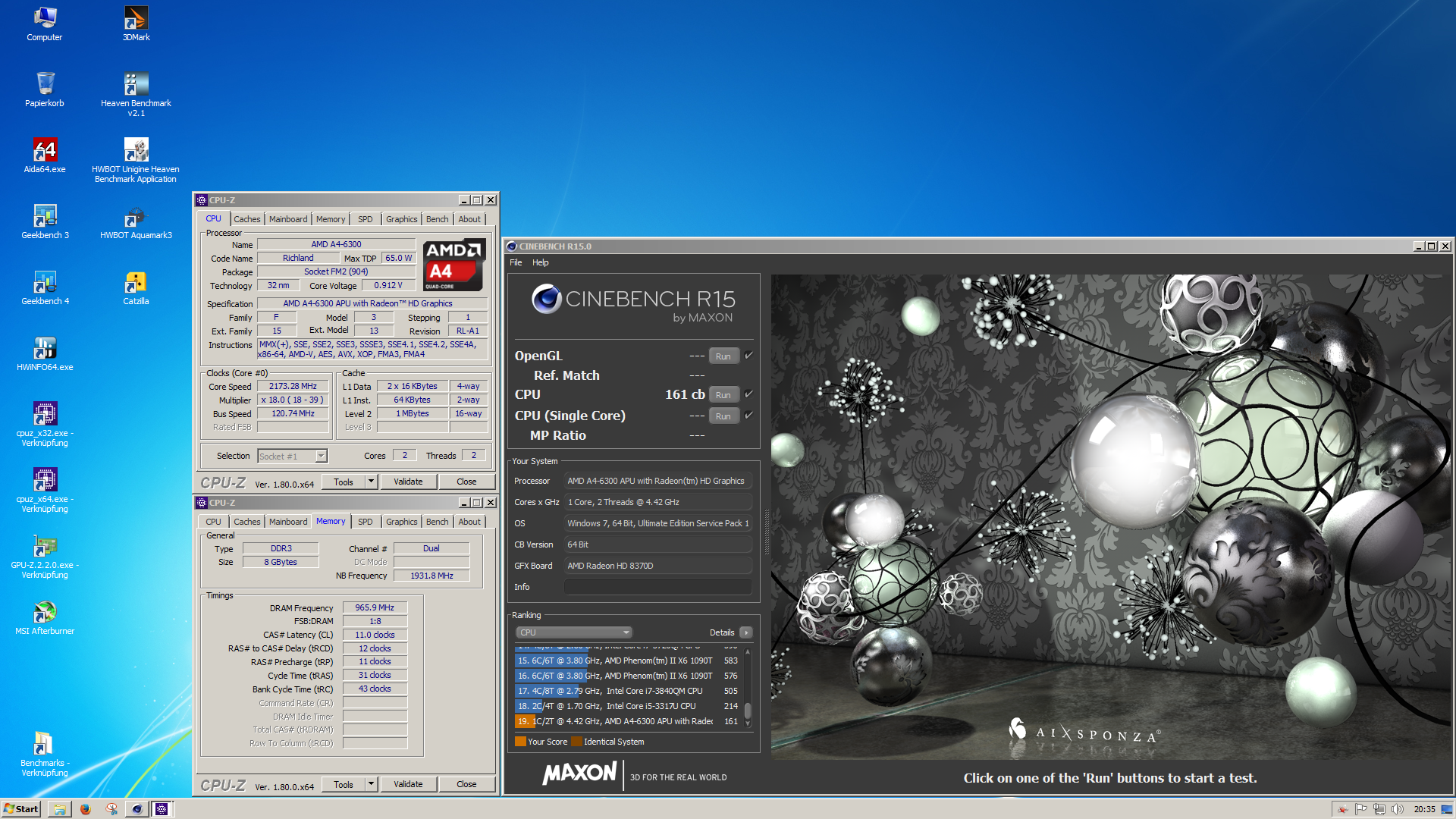Click the Core Speed value 2173.28 MHz
The height and width of the screenshot is (819, 1456).
tap(293, 386)
